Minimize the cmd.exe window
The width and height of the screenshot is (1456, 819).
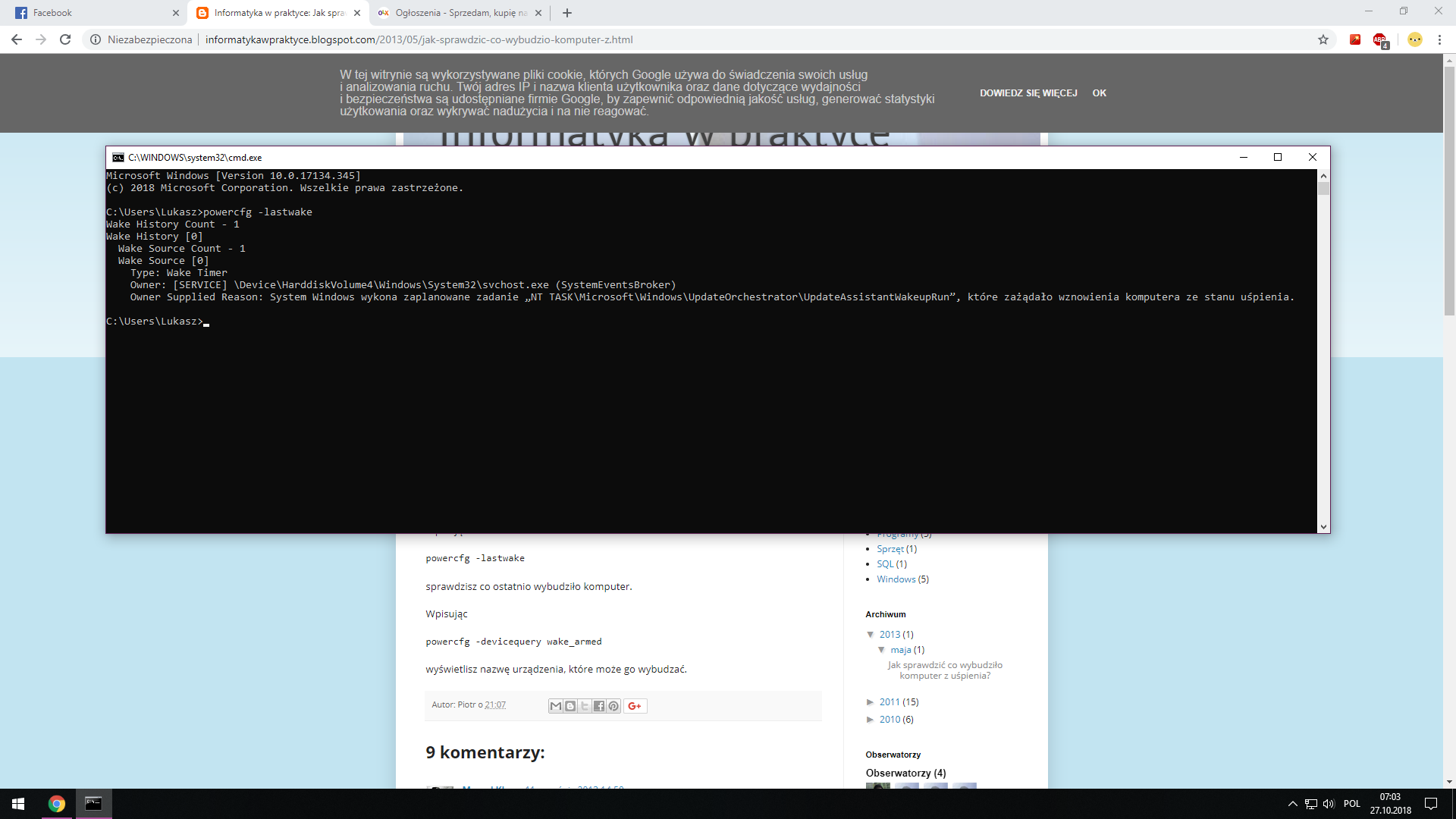coord(1244,157)
